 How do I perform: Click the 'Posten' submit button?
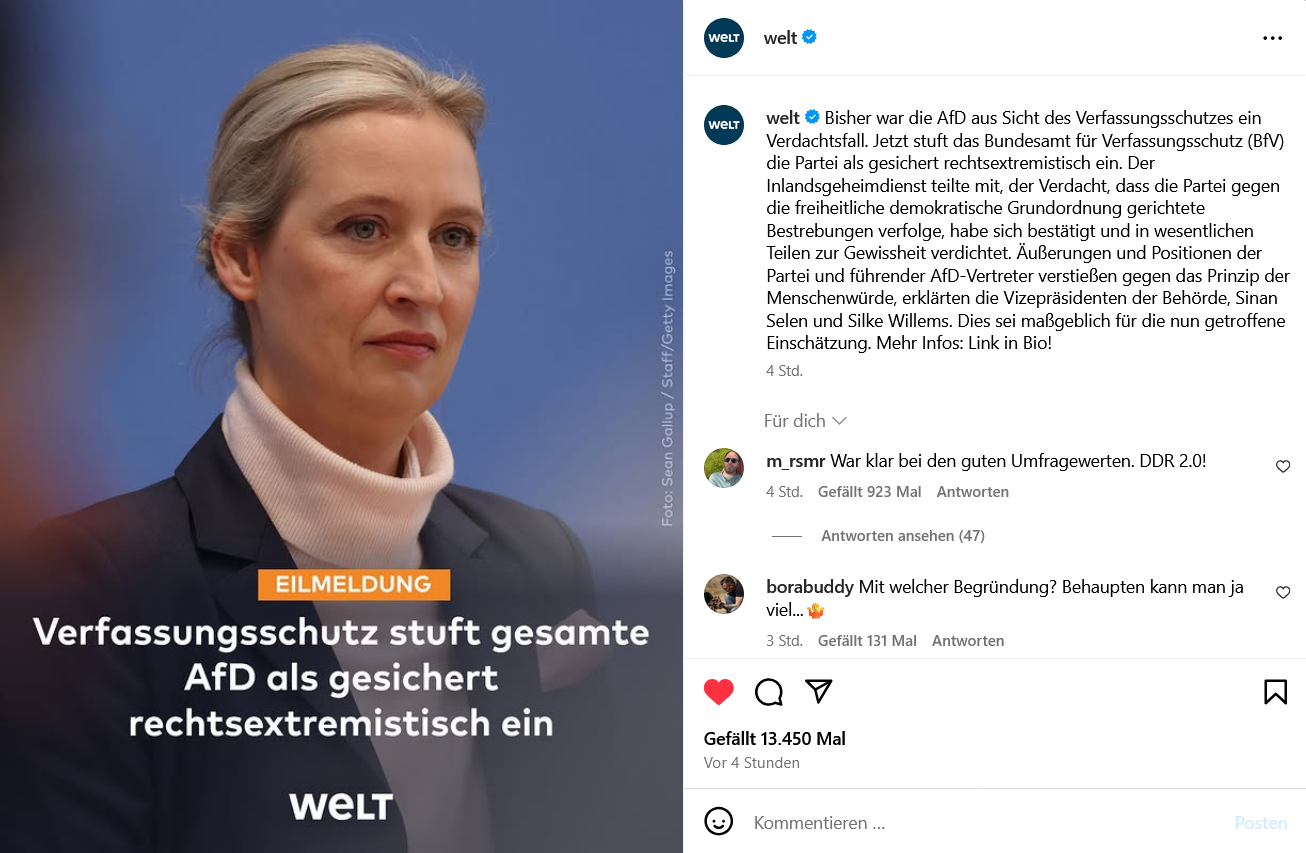[1261, 823]
